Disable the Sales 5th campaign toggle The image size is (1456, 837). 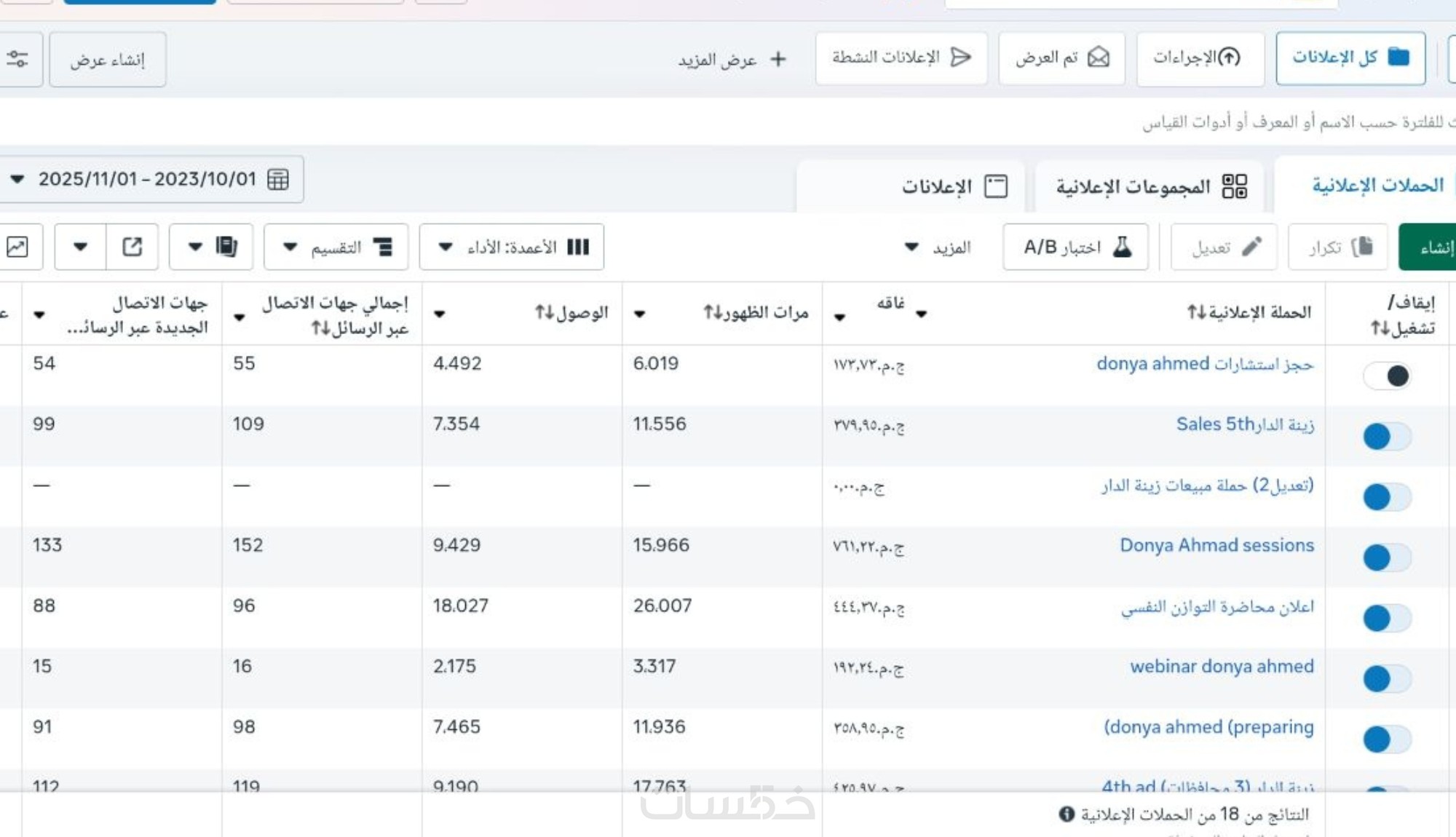point(1388,437)
